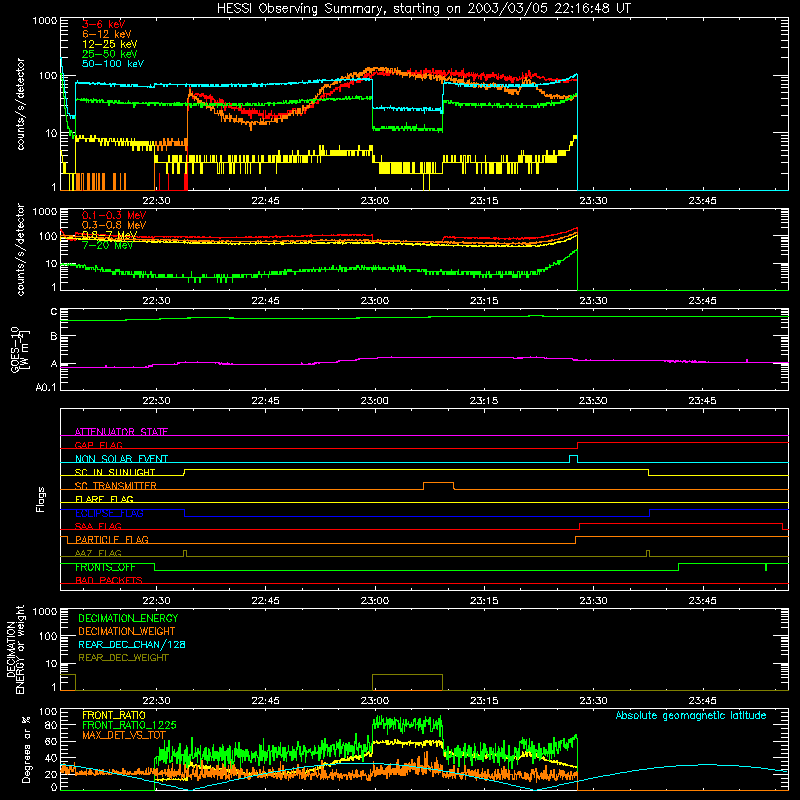Select the PARTICLE_FLAG label

(x=112, y=539)
